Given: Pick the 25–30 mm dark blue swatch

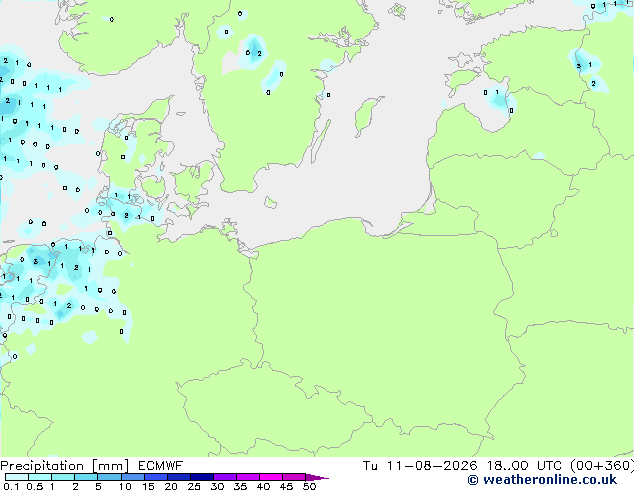Looking at the screenshot, I should click(x=202, y=477).
